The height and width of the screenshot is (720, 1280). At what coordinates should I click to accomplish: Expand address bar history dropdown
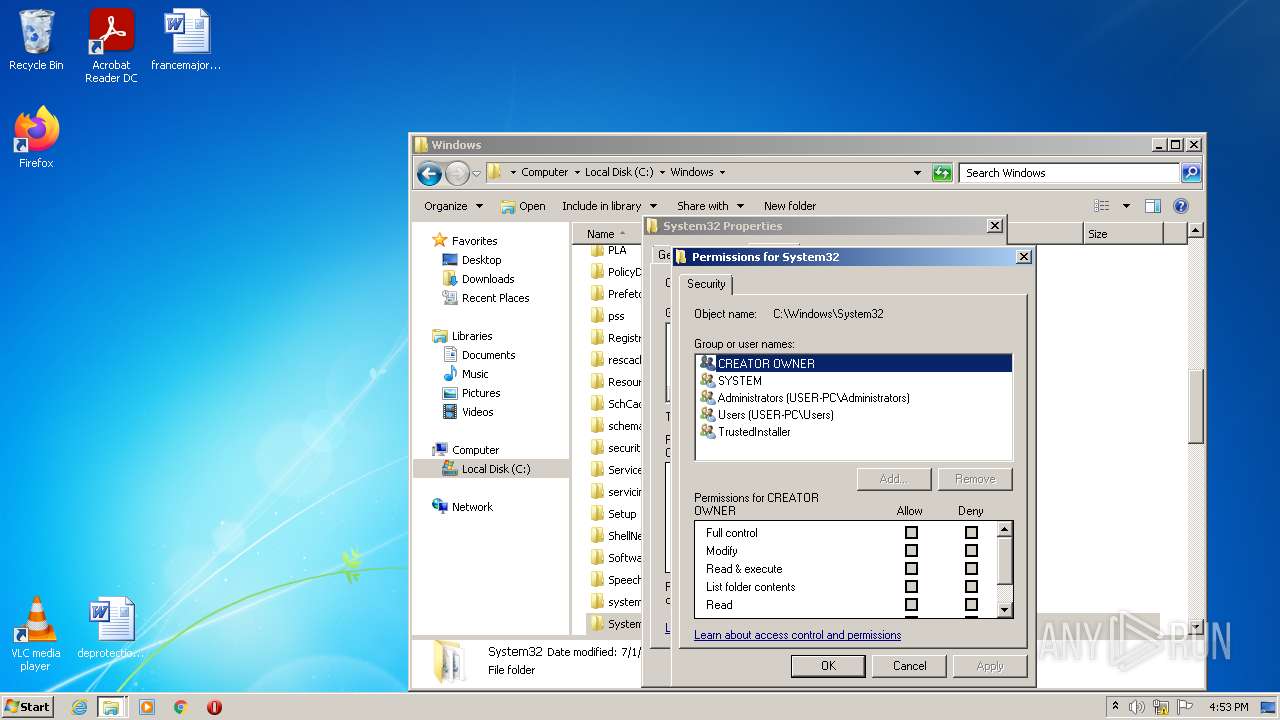click(x=917, y=173)
